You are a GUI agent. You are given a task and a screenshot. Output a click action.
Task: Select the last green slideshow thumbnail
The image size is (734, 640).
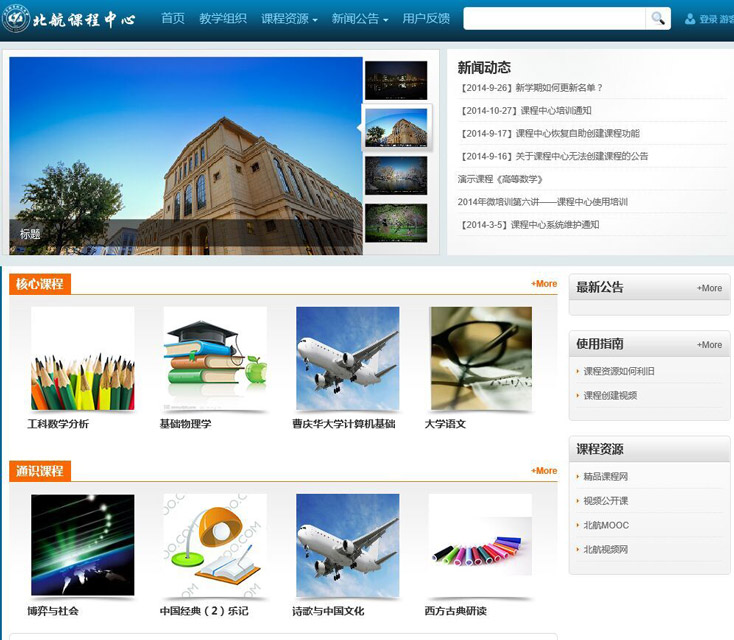point(396,223)
